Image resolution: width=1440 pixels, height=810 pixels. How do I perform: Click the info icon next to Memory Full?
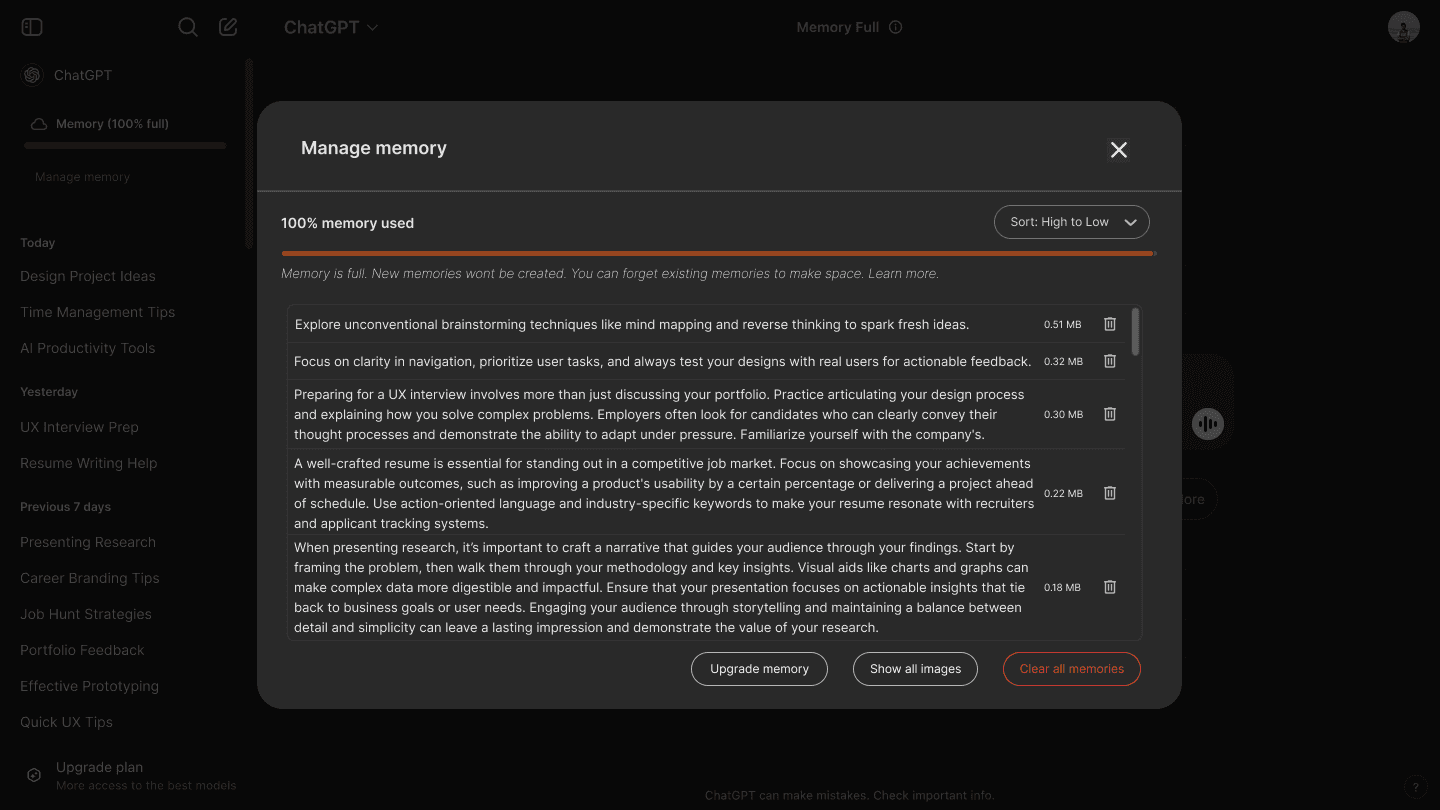(896, 27)
